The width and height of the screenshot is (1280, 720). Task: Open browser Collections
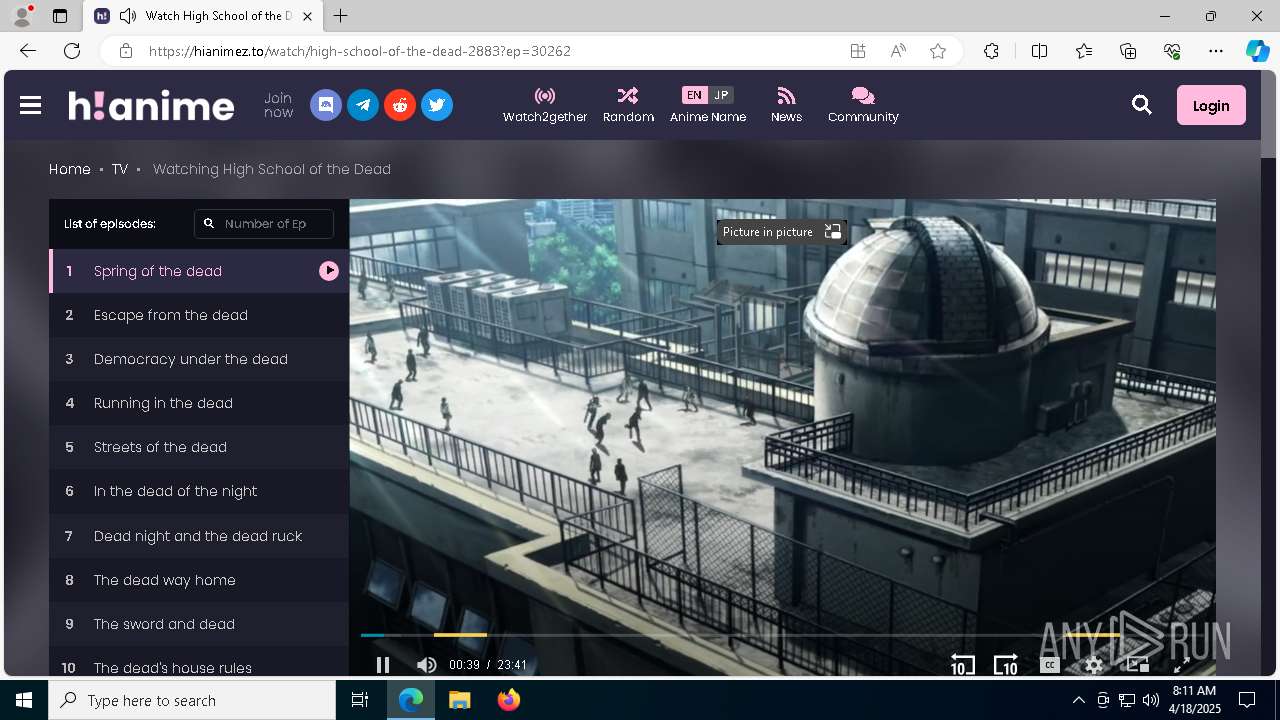tap(1128, 51)
